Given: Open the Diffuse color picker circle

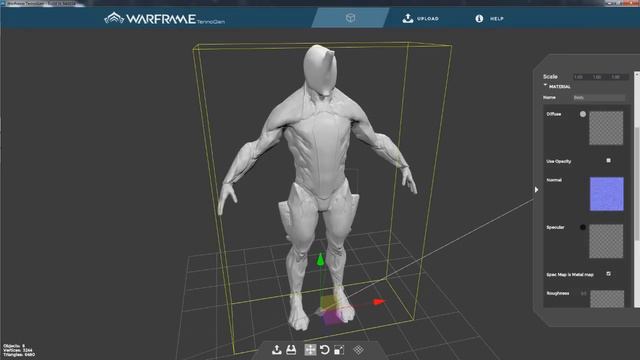Looking at the screenshot, I should 583,114.
